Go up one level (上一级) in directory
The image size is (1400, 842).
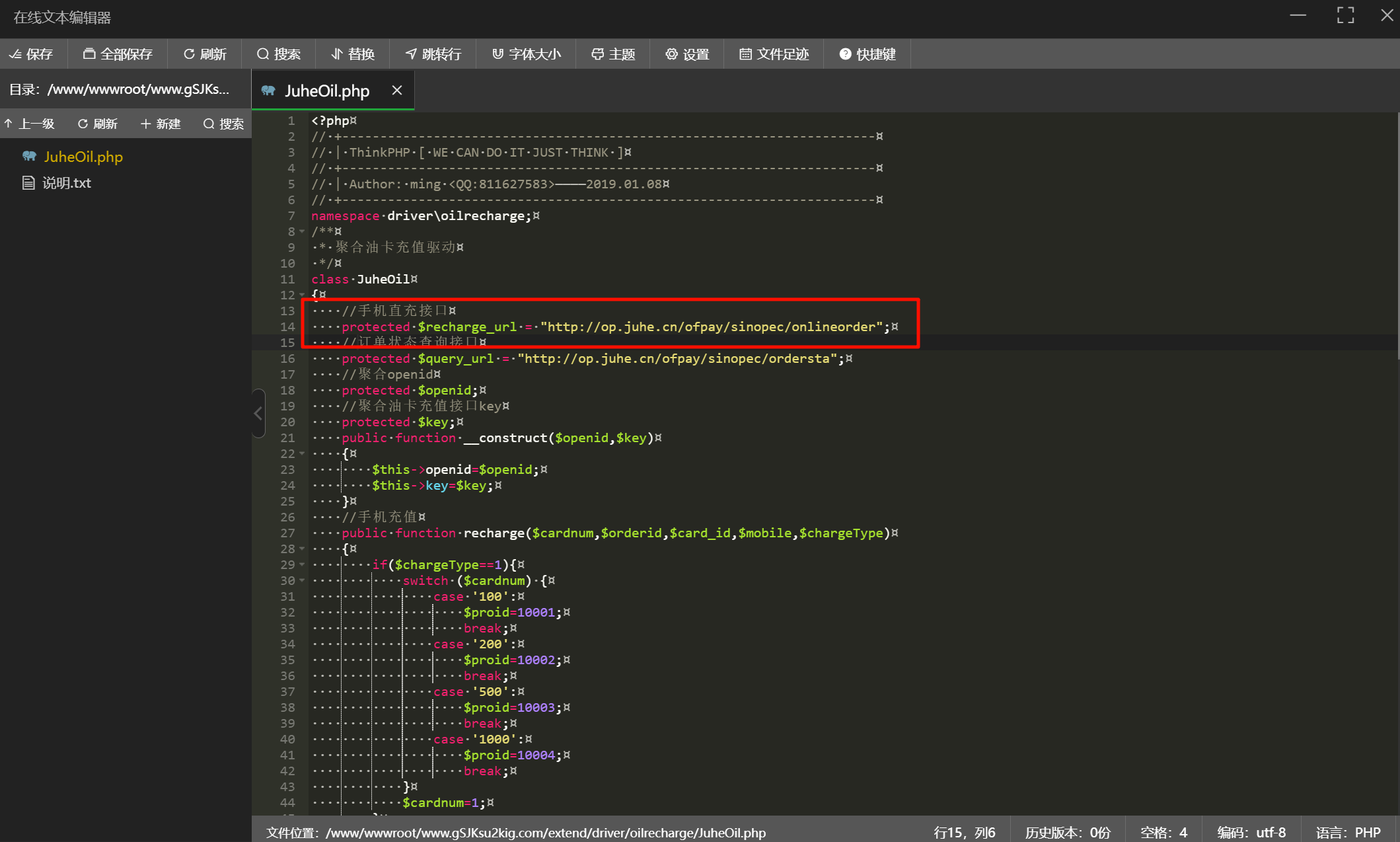pyautogui.click(x=29, y=124)
